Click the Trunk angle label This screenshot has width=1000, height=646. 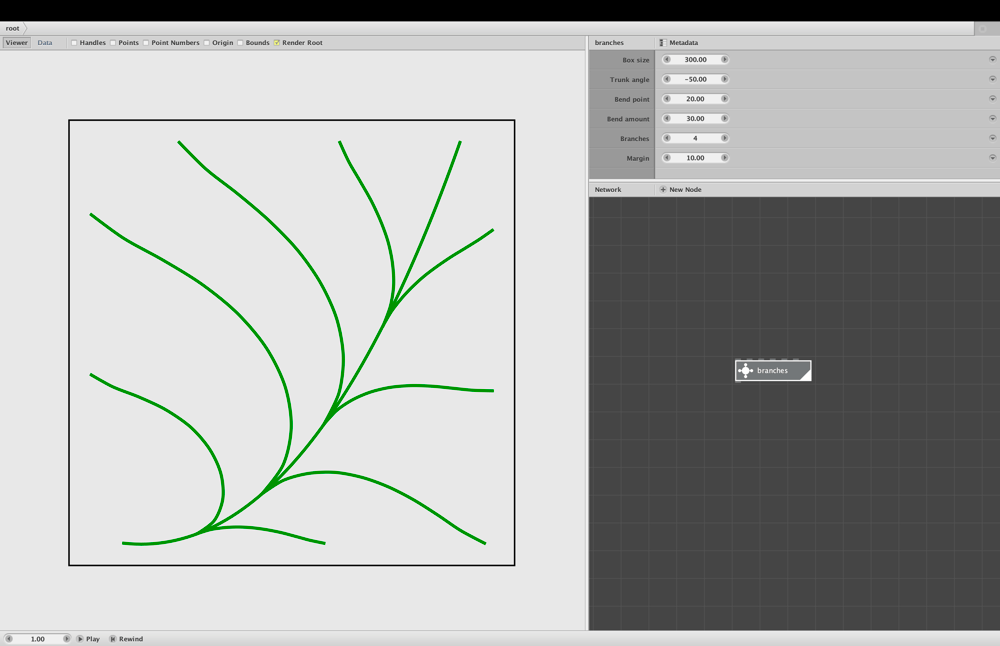pos(629,80)
